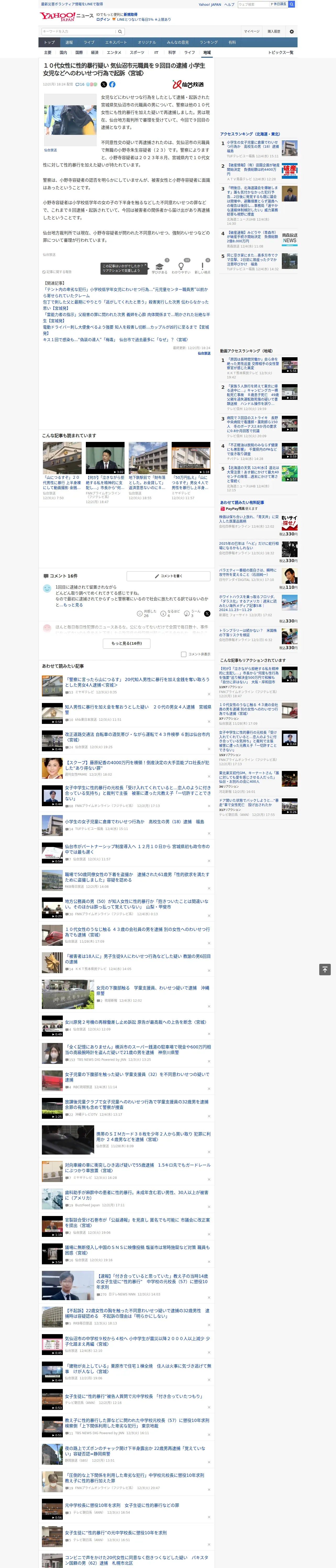
Task: Open the エンタメ category
Action: tap(114, 52)
